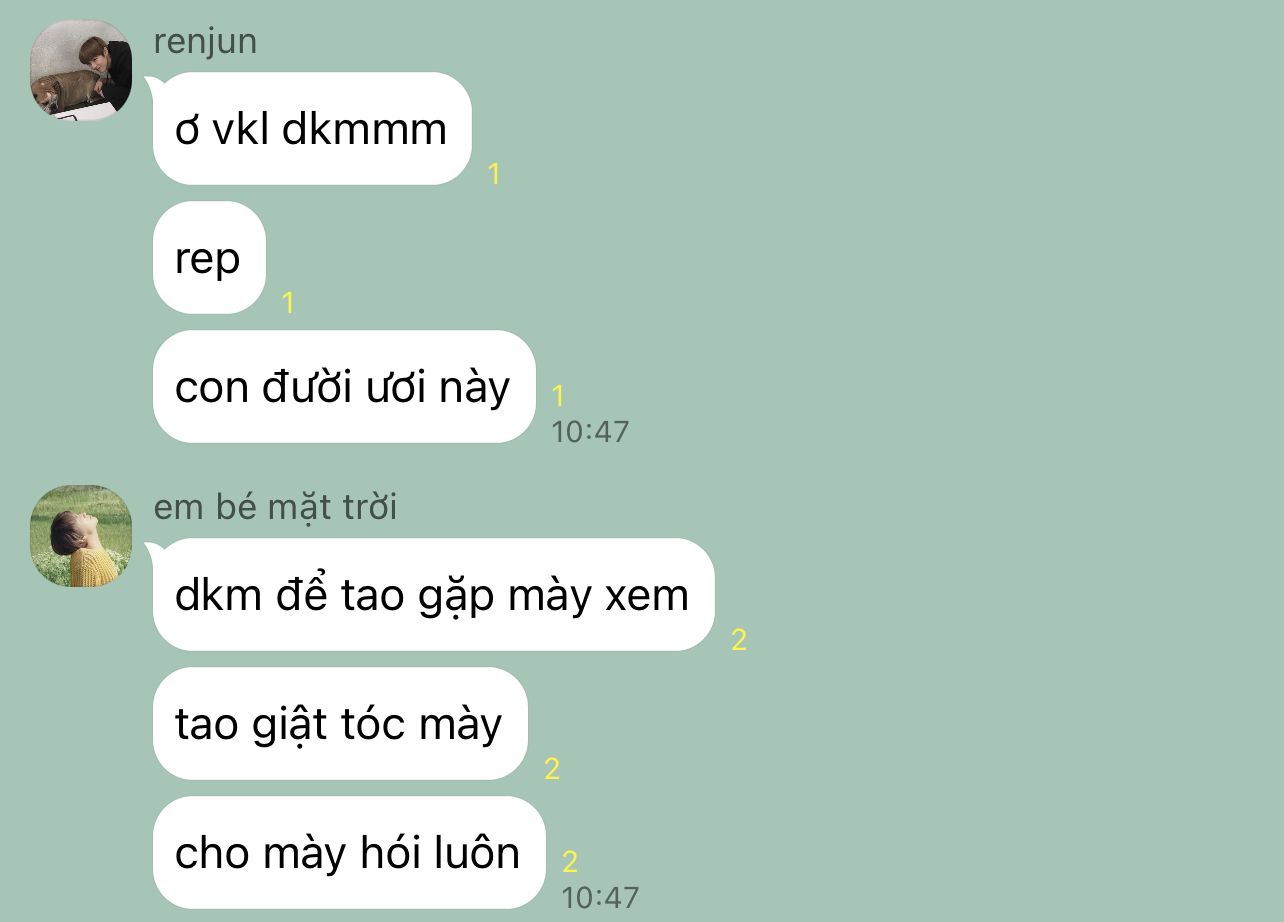Viewport: 1284px width, 922px height.
Task: Select the message "con đười ươi này"
Action: [344, 387]
